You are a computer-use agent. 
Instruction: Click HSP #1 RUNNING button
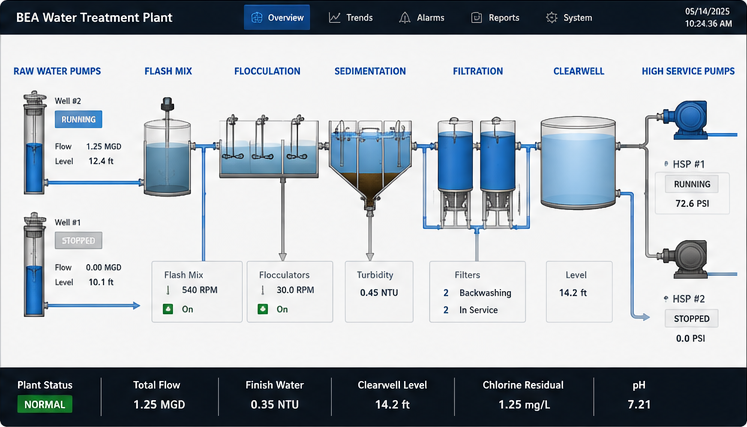[692, 184]
